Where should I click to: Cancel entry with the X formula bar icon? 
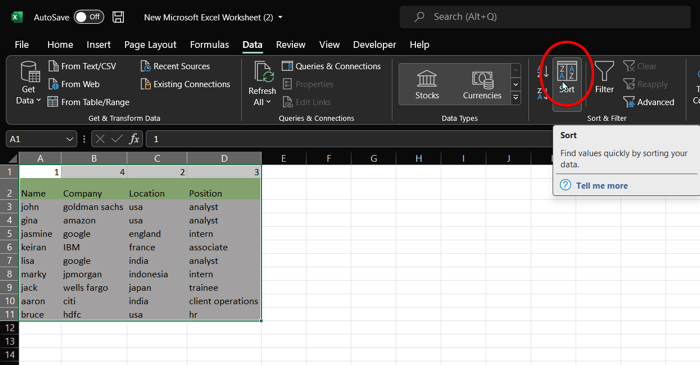[100, 139]
